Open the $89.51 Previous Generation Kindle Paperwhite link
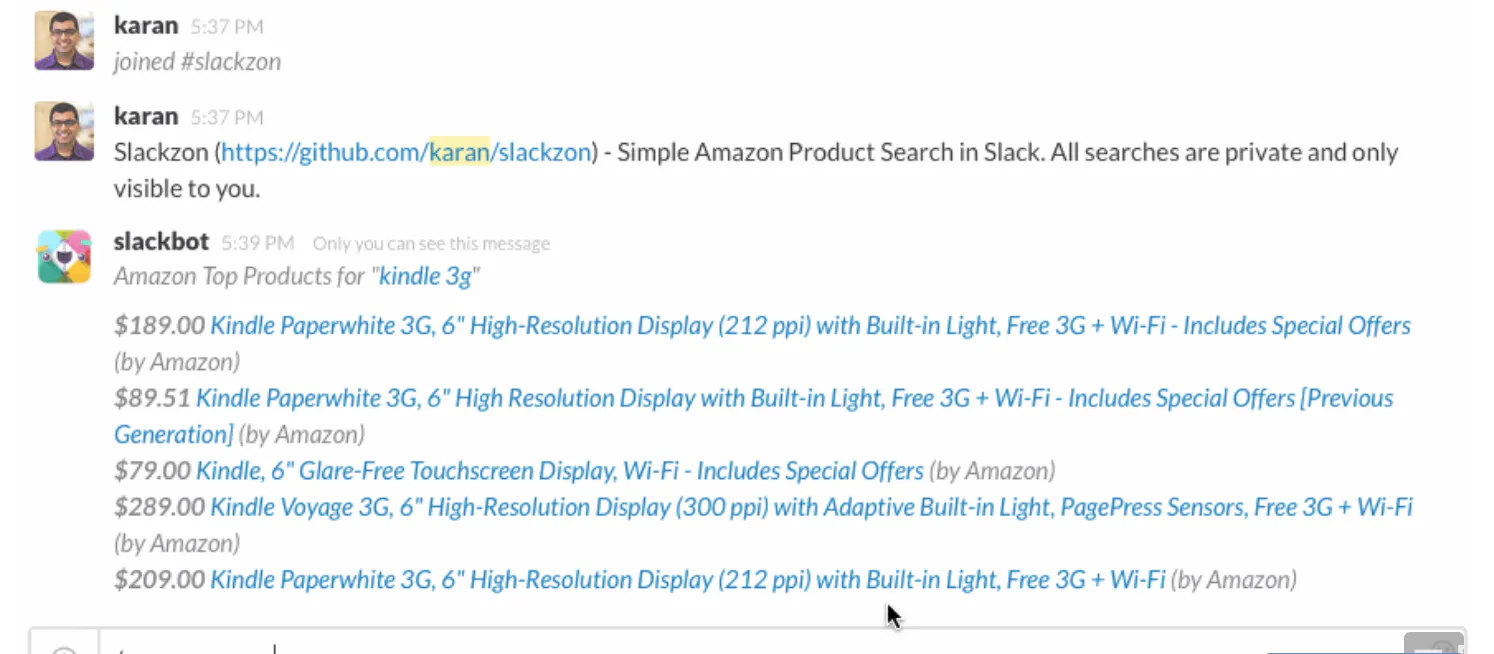This screenshot has width=1494, height=654. [x=753, y=416]
